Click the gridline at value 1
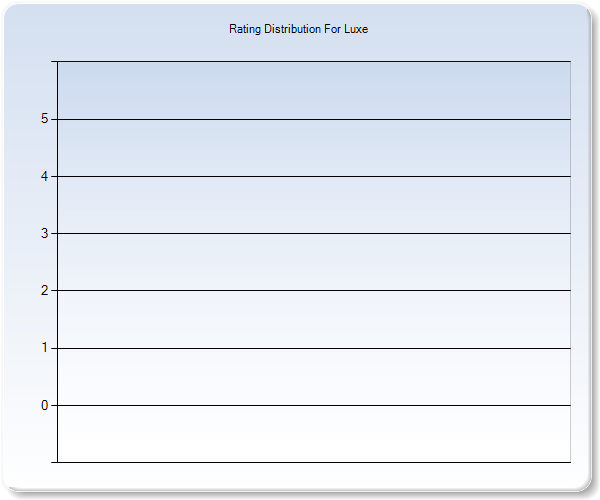 point(314,348)
